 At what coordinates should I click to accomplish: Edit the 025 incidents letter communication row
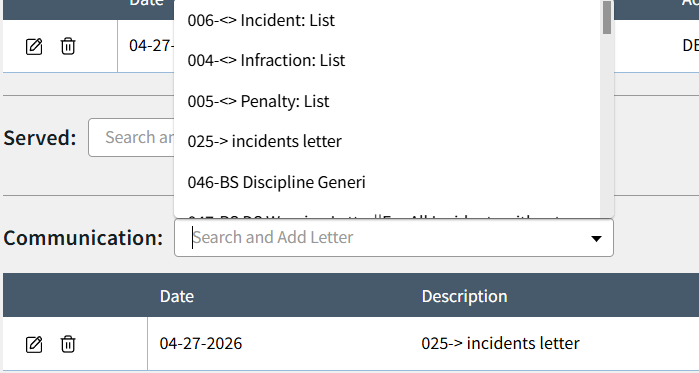click(x=34, y=344)
